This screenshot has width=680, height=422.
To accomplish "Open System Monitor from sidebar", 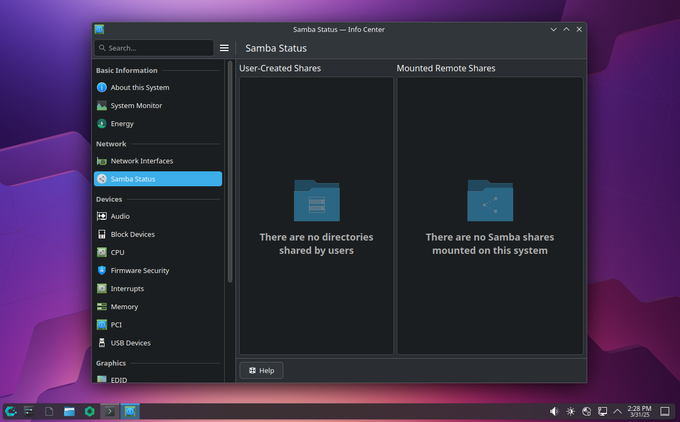I will pyautogui.click(x=158, y=106).
